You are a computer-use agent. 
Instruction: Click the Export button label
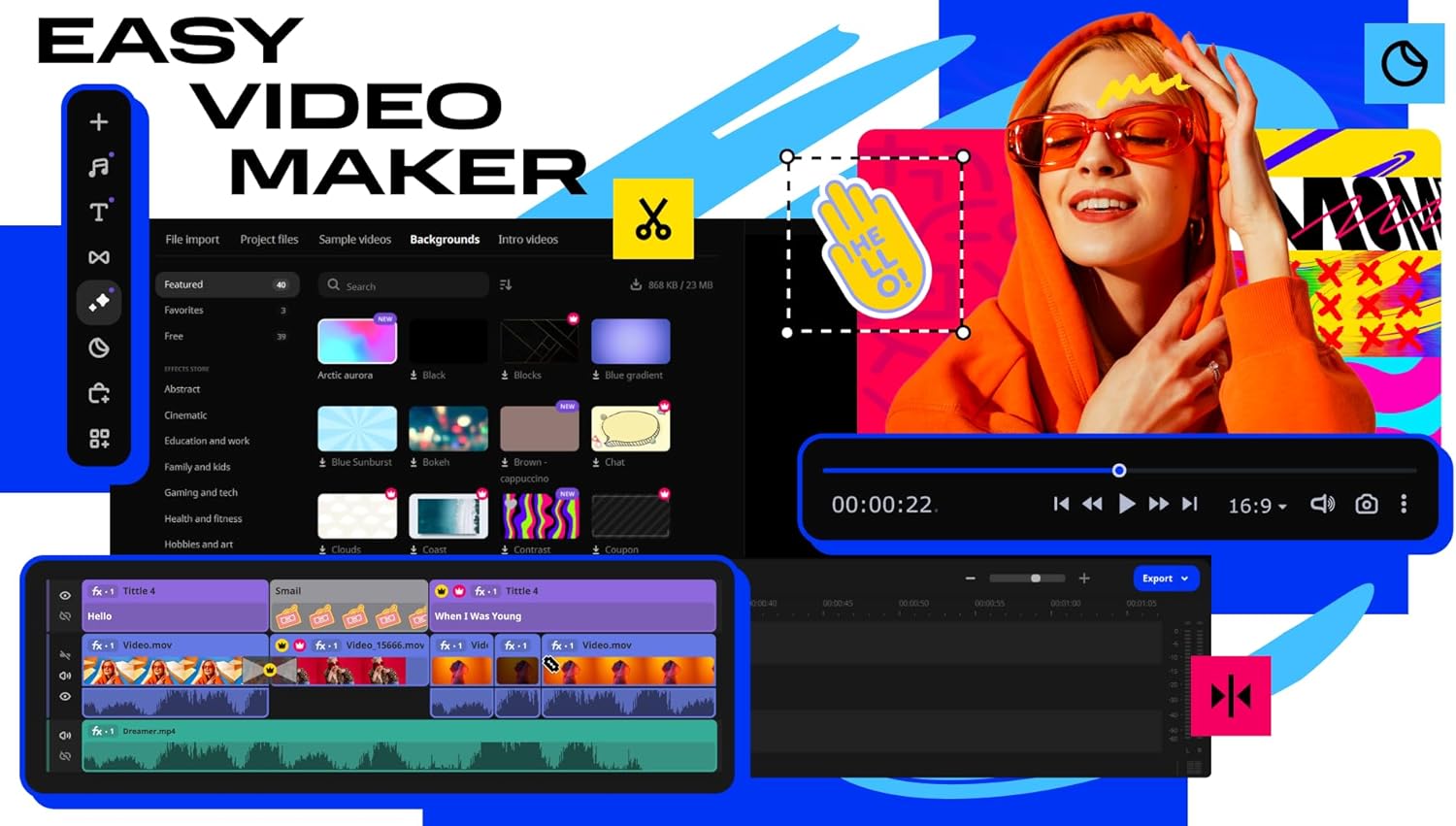(x=1157, y=578)
